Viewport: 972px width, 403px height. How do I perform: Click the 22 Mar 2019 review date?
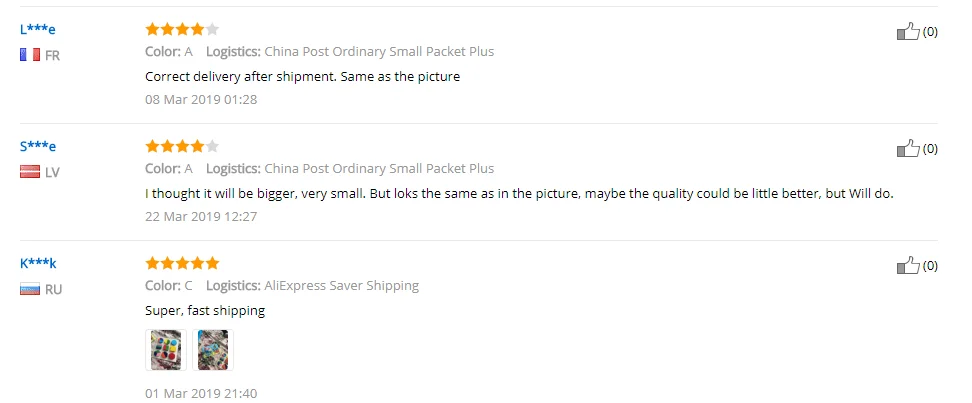(x=201, y=216)
